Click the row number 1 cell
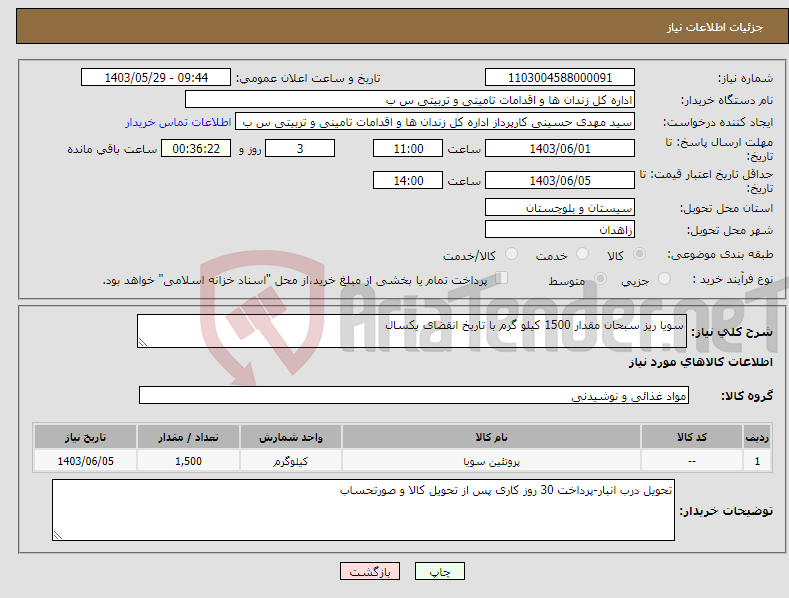This screenshot has width=789, height=598. 757,461
